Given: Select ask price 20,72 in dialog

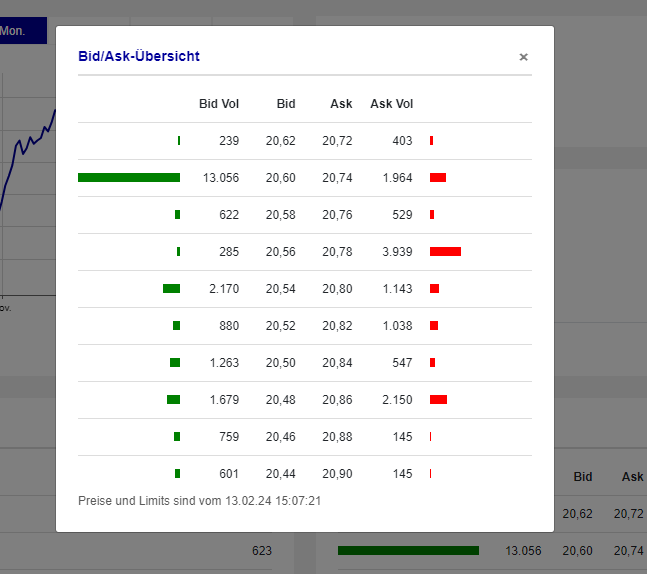Looking at the screenshot, I should tap(337, 141).
